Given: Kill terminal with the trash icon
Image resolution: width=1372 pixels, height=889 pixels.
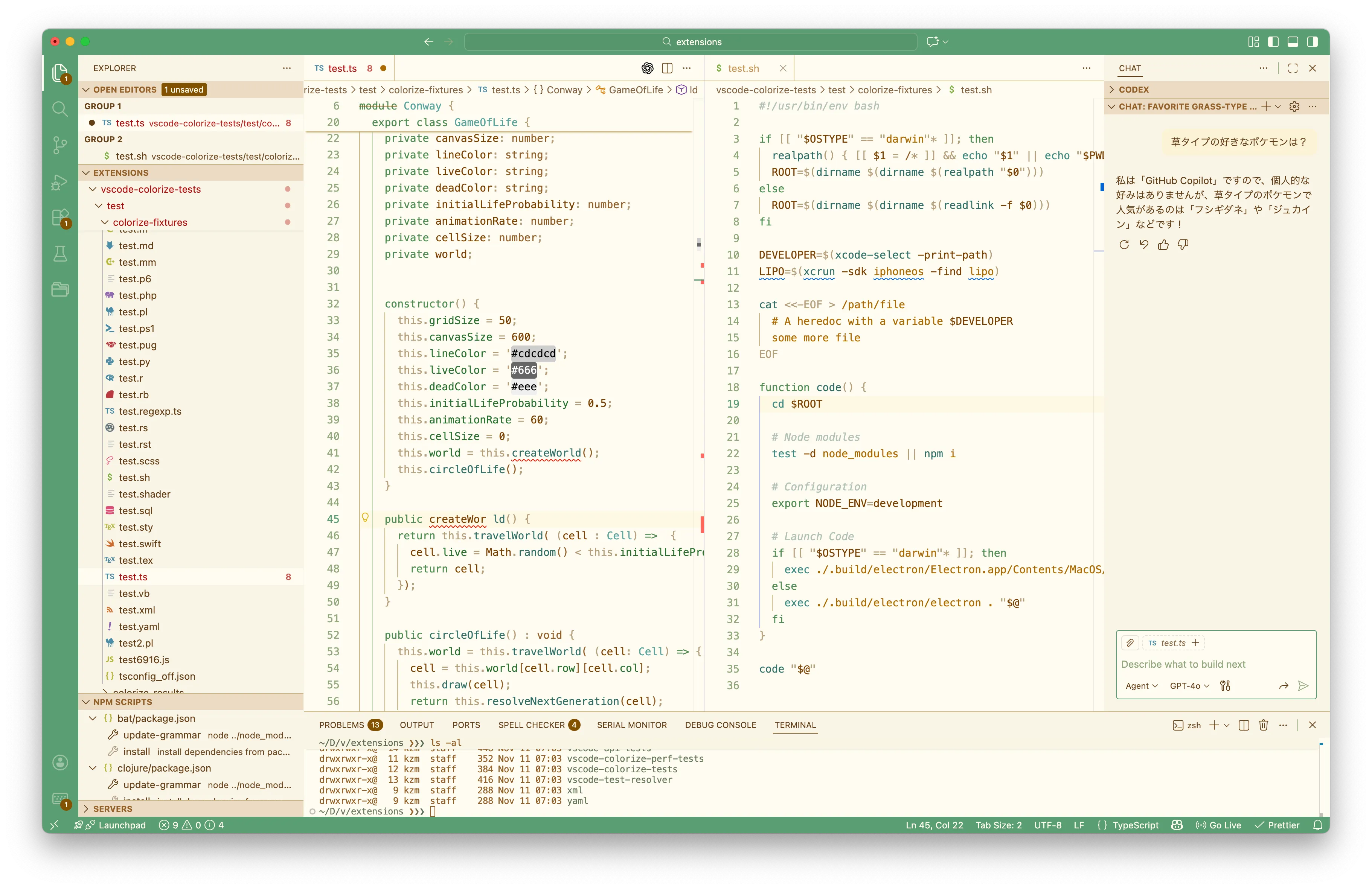Looking at the screenshot, I should [1263, 725].
